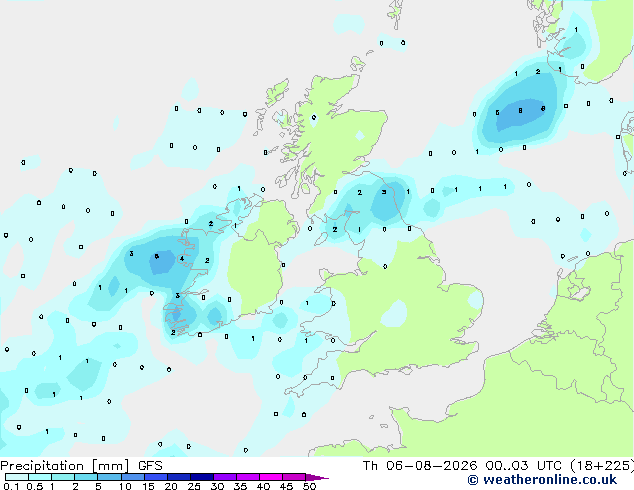Pick the legend swatch between 25 and 30
634x490 pixels.
pos(202,477)
